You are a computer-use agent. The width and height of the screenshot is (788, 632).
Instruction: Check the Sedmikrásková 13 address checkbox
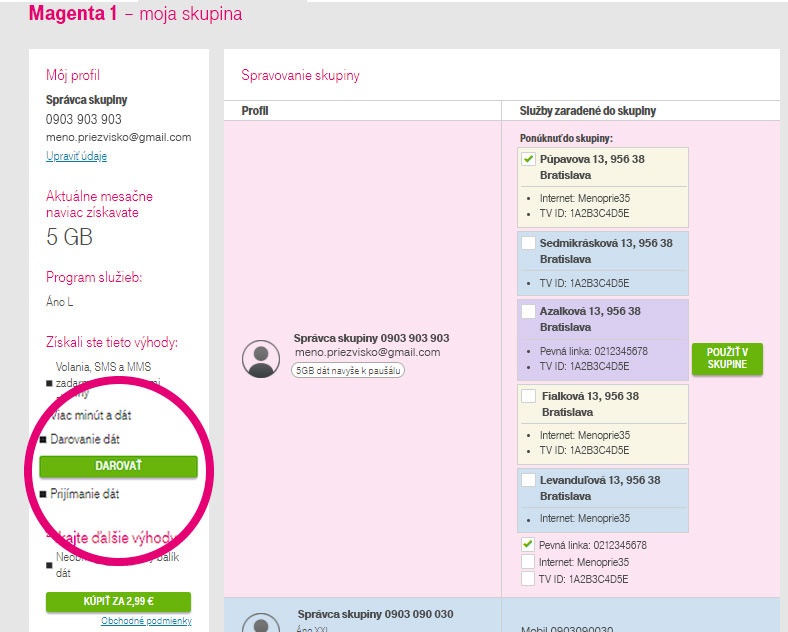528,243
